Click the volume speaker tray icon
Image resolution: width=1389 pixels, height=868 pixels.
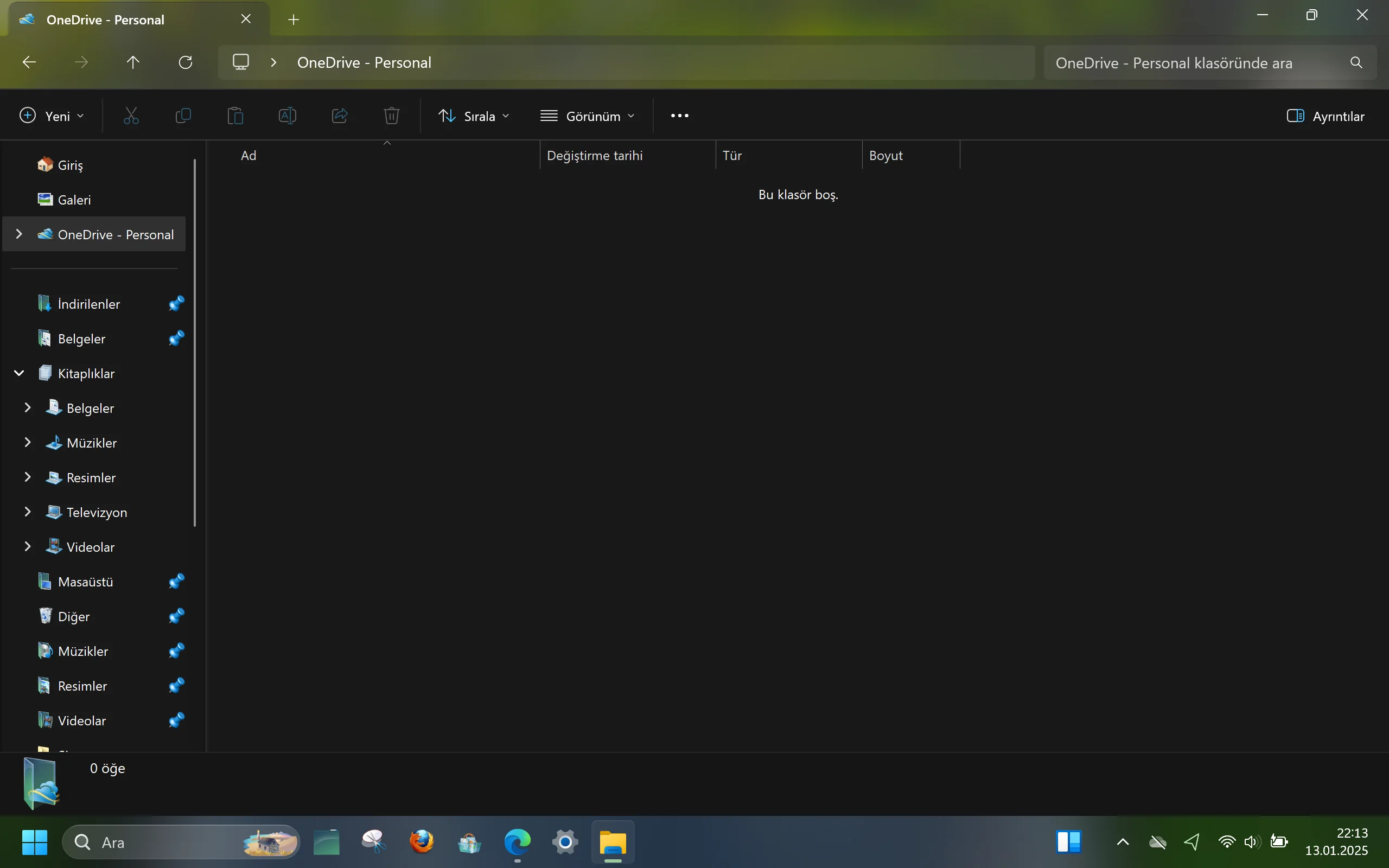(1252, 842)
